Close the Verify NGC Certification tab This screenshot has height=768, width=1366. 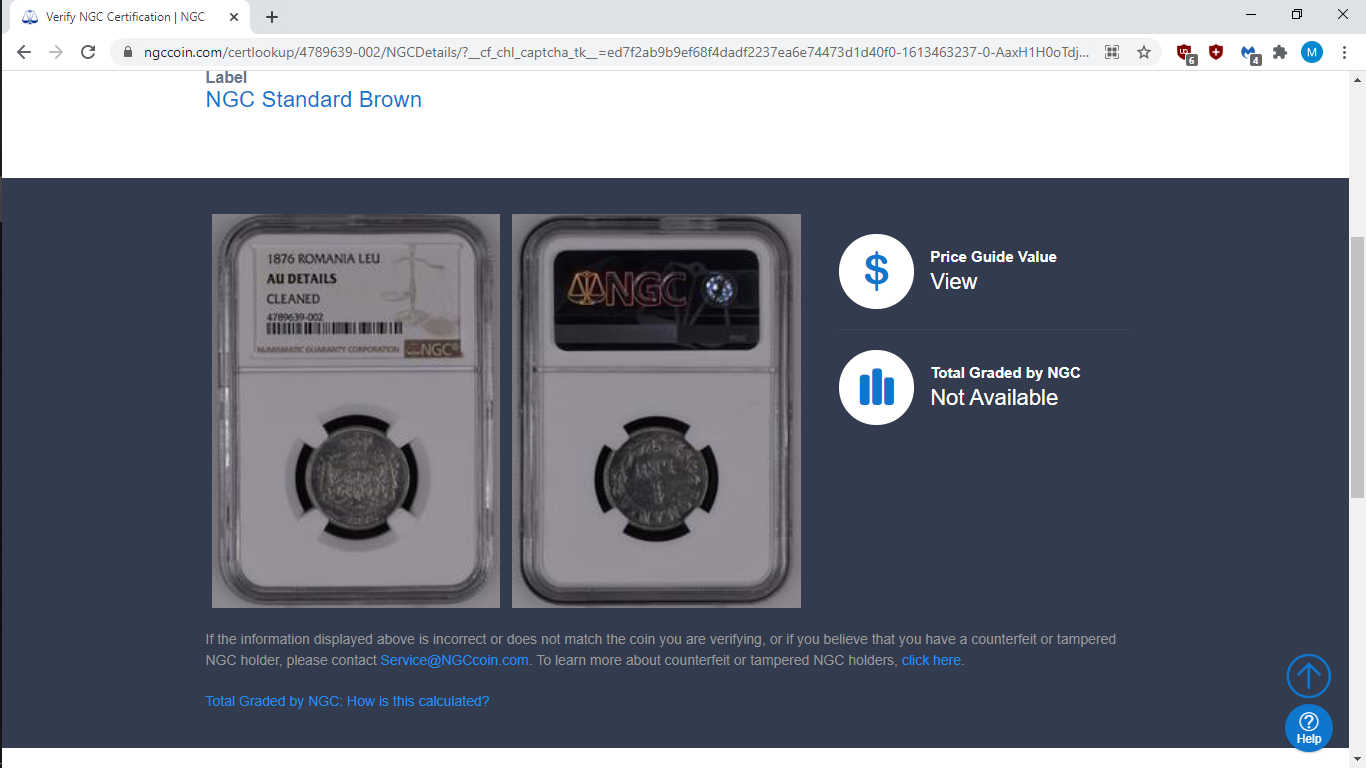(x=233, y=17)
